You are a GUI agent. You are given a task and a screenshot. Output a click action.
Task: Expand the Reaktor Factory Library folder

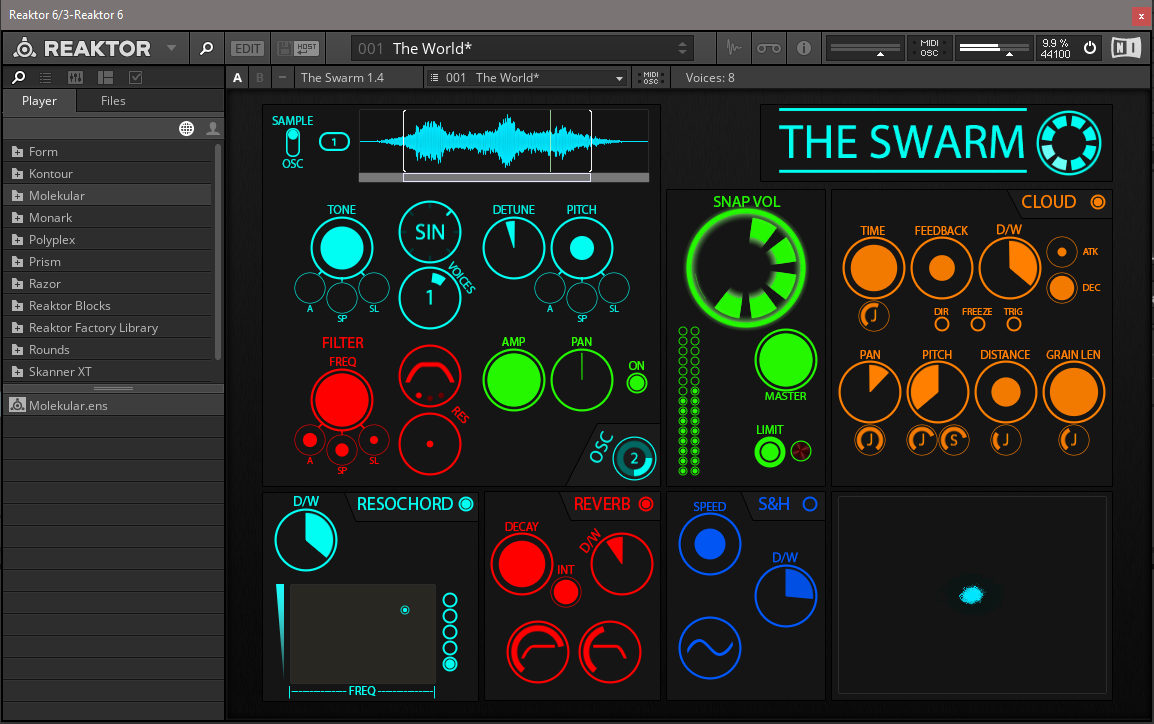[17, 328]
